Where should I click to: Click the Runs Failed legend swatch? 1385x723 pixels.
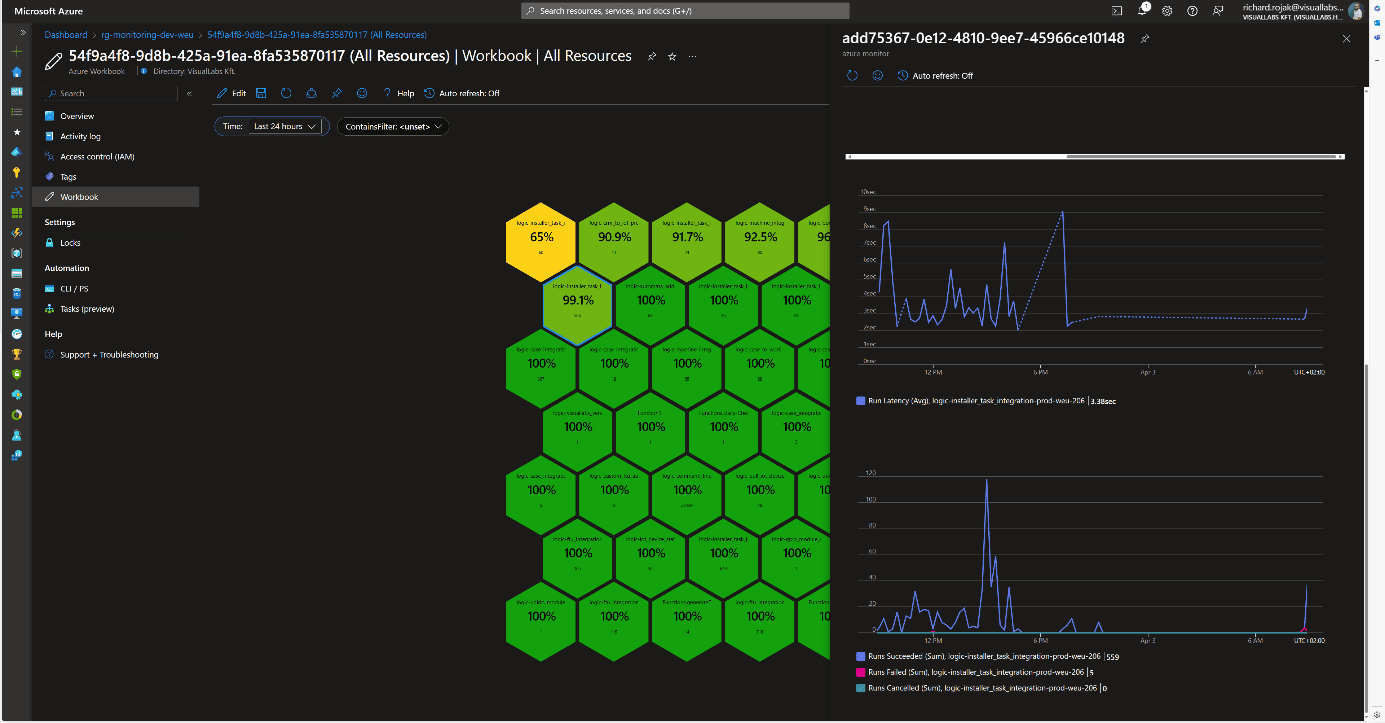tap(861, 672)
